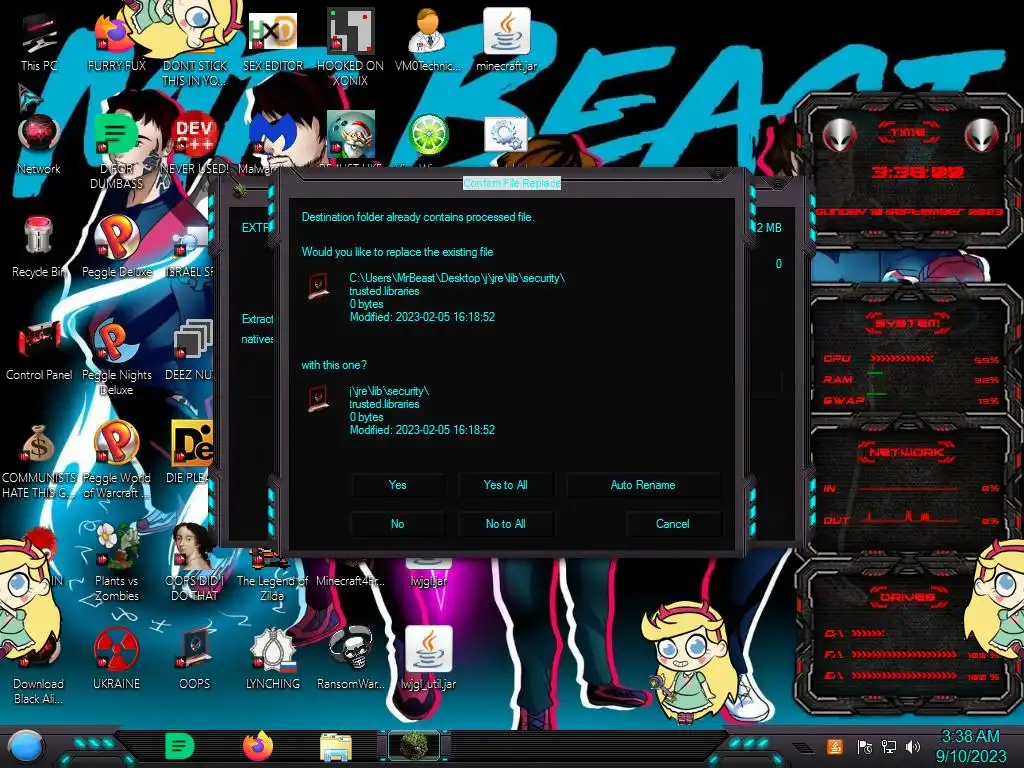Open the Action Center flag icon
This screenshot has width=1024, height=768.
[x=864, y=746]
